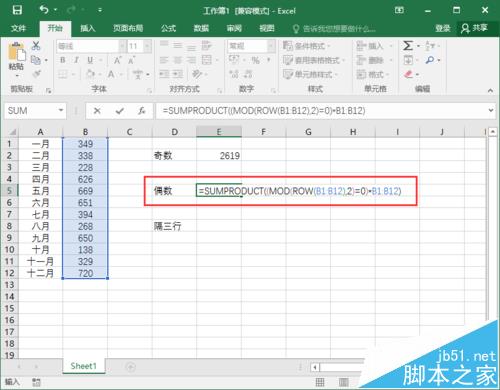
Task: Click cell A12 十二月
Action: (40, 273)
